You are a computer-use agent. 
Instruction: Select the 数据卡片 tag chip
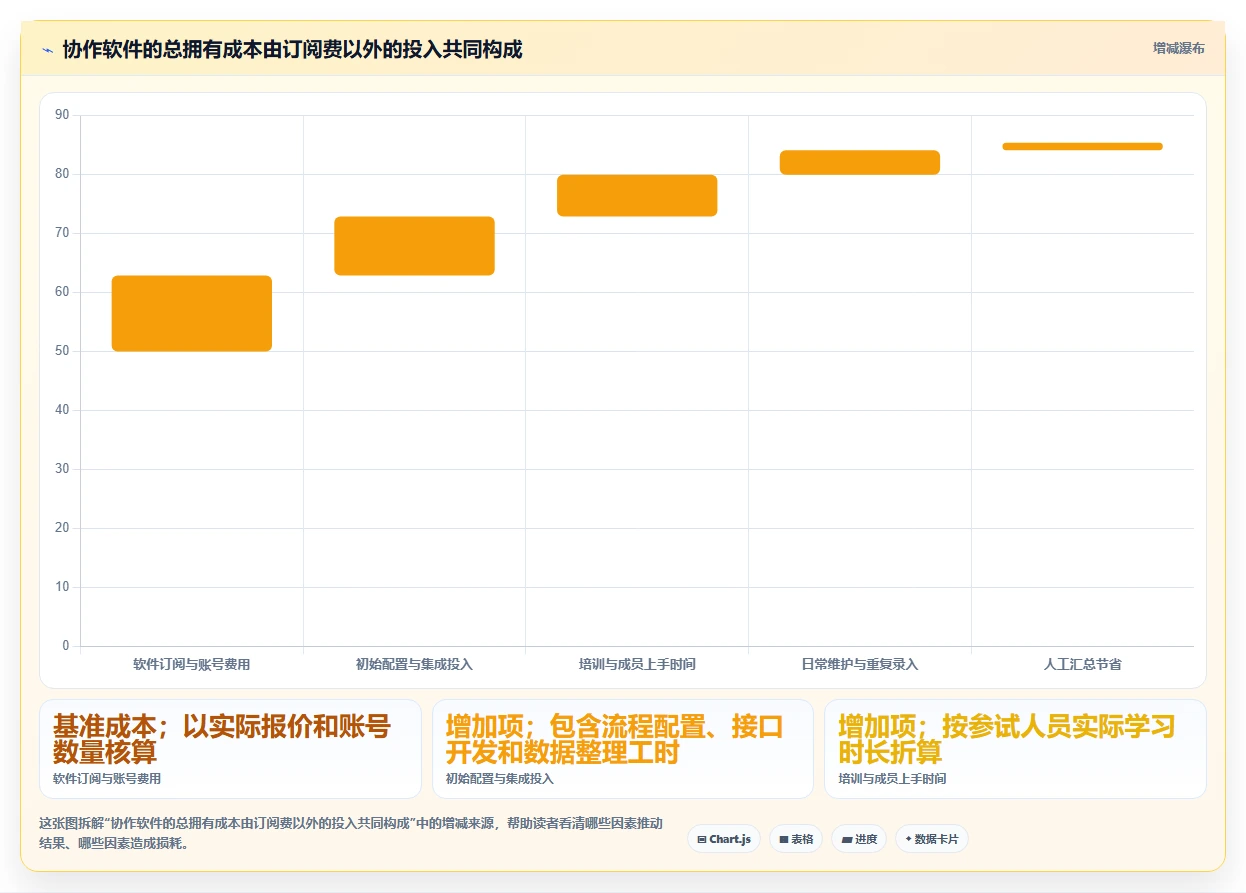pos(931,839)
